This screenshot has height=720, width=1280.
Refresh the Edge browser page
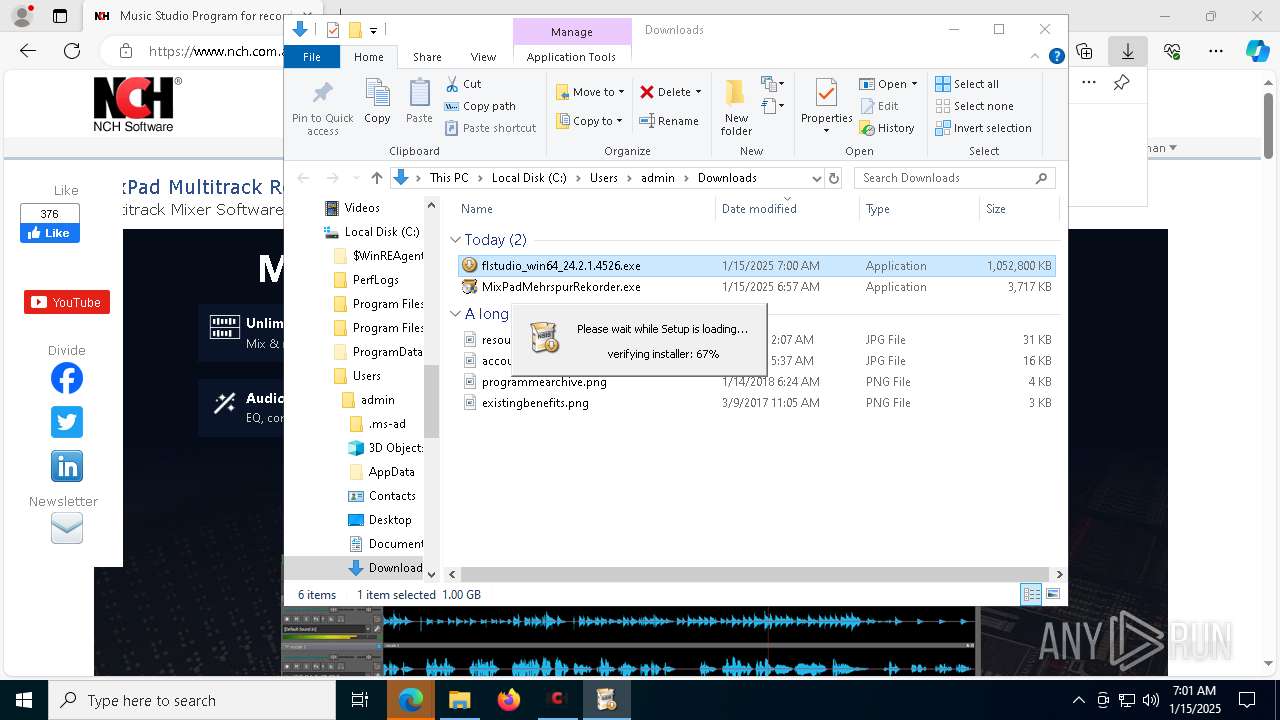72,51
